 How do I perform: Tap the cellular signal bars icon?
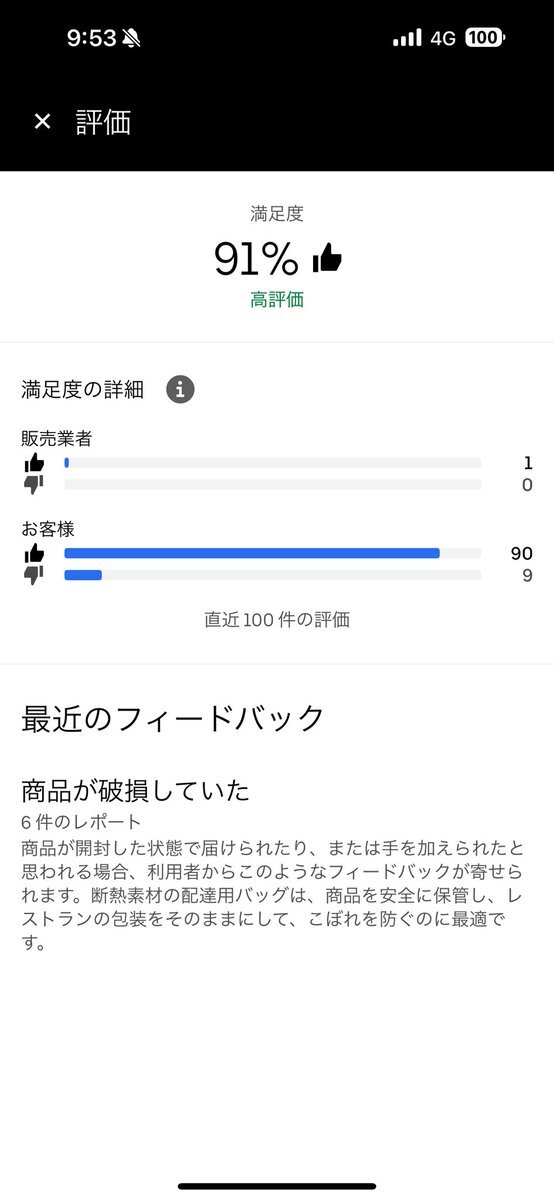tap(407, 38)
